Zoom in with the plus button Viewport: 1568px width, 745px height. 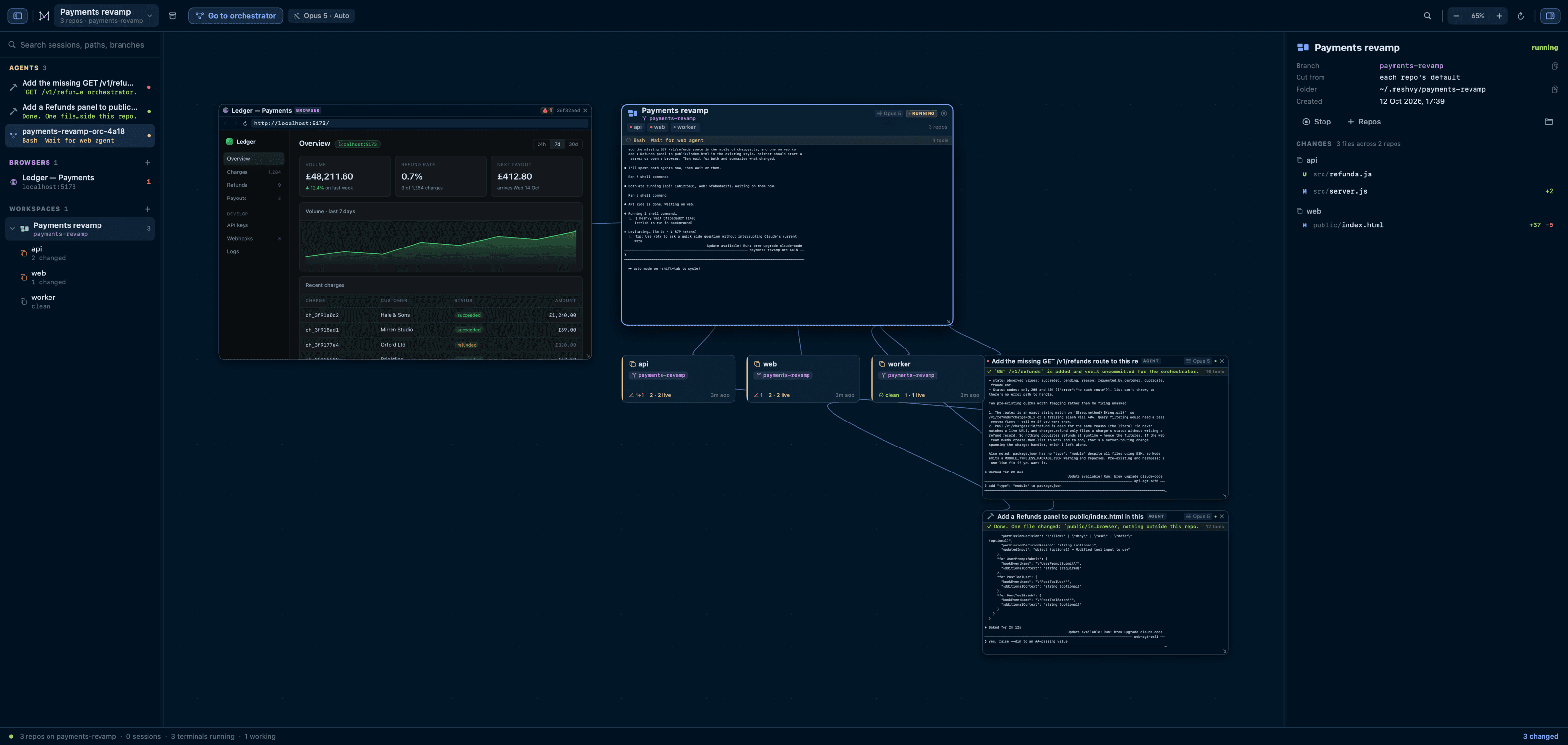1499,16
